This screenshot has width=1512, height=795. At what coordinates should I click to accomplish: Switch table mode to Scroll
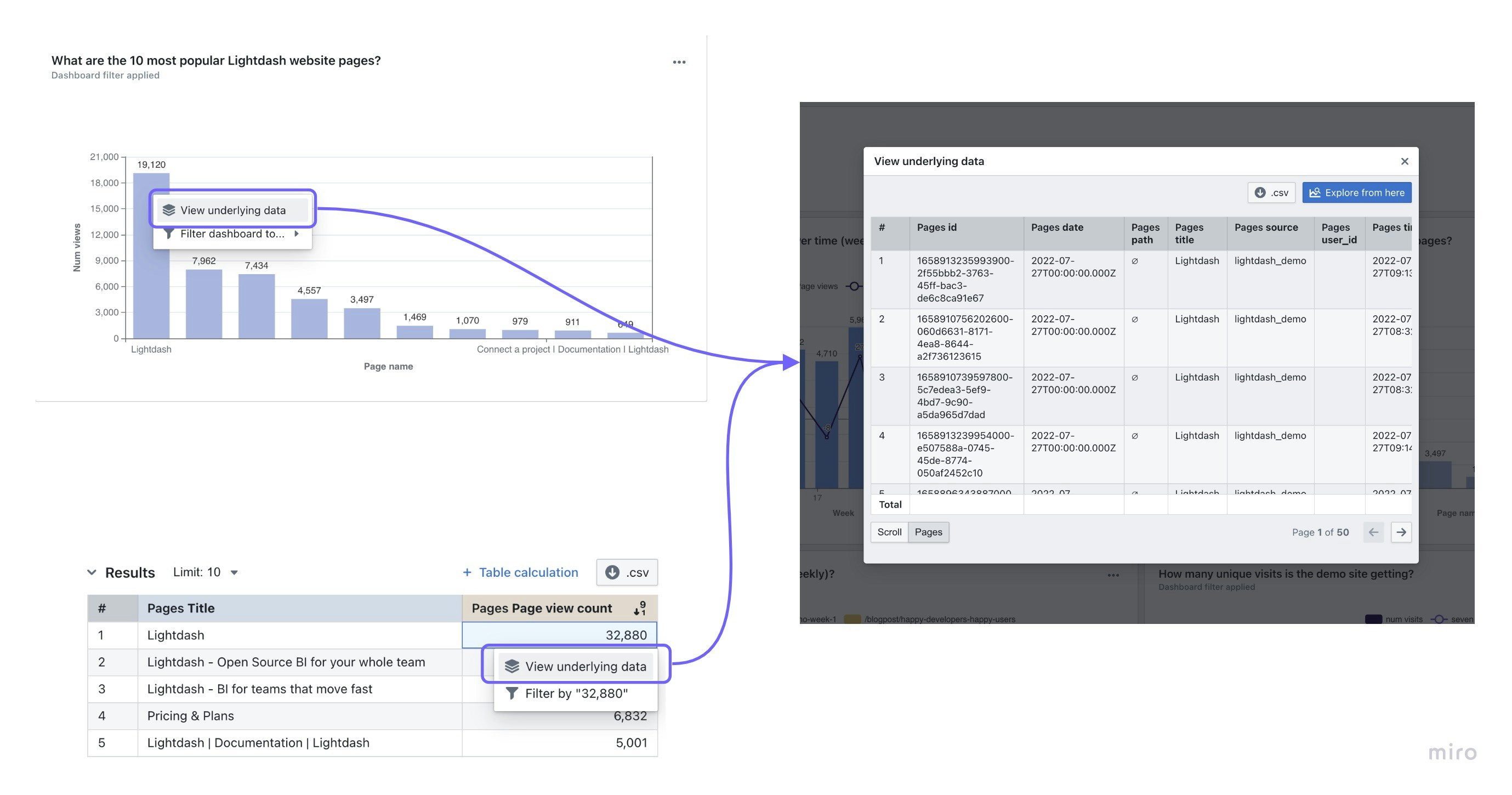pos(889,532)
